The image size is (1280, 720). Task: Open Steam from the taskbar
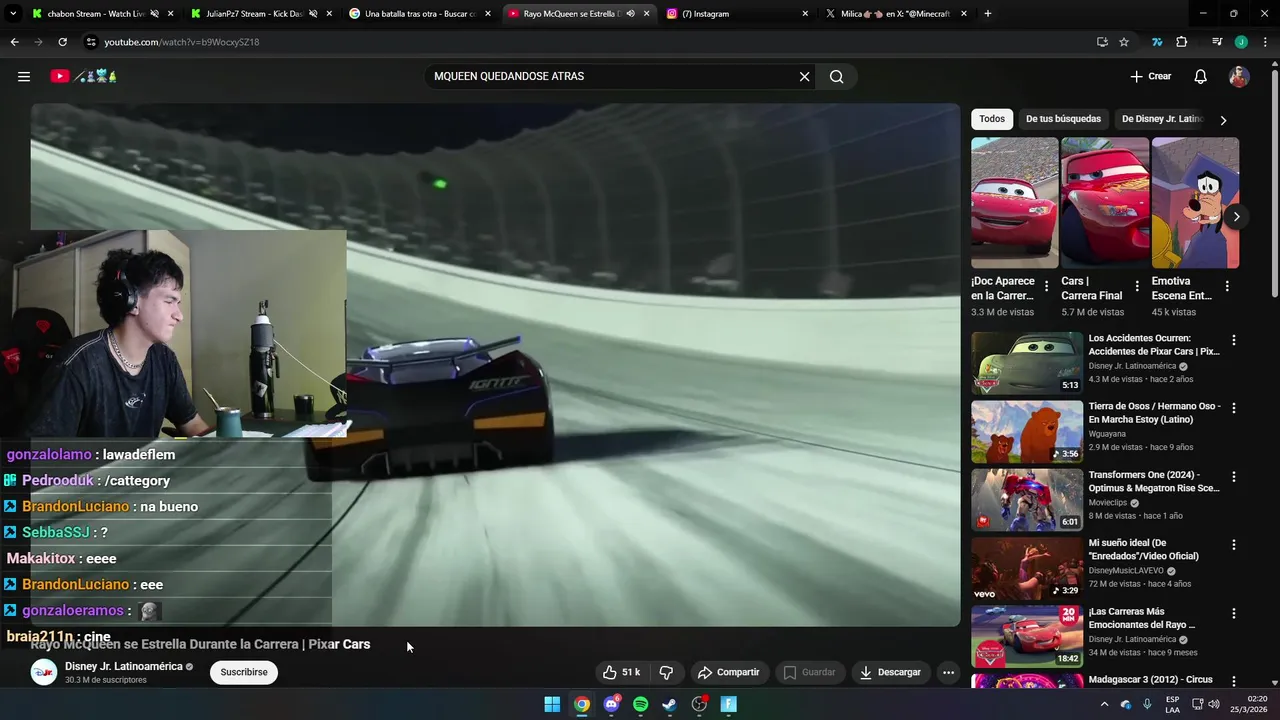pos(670,704)
